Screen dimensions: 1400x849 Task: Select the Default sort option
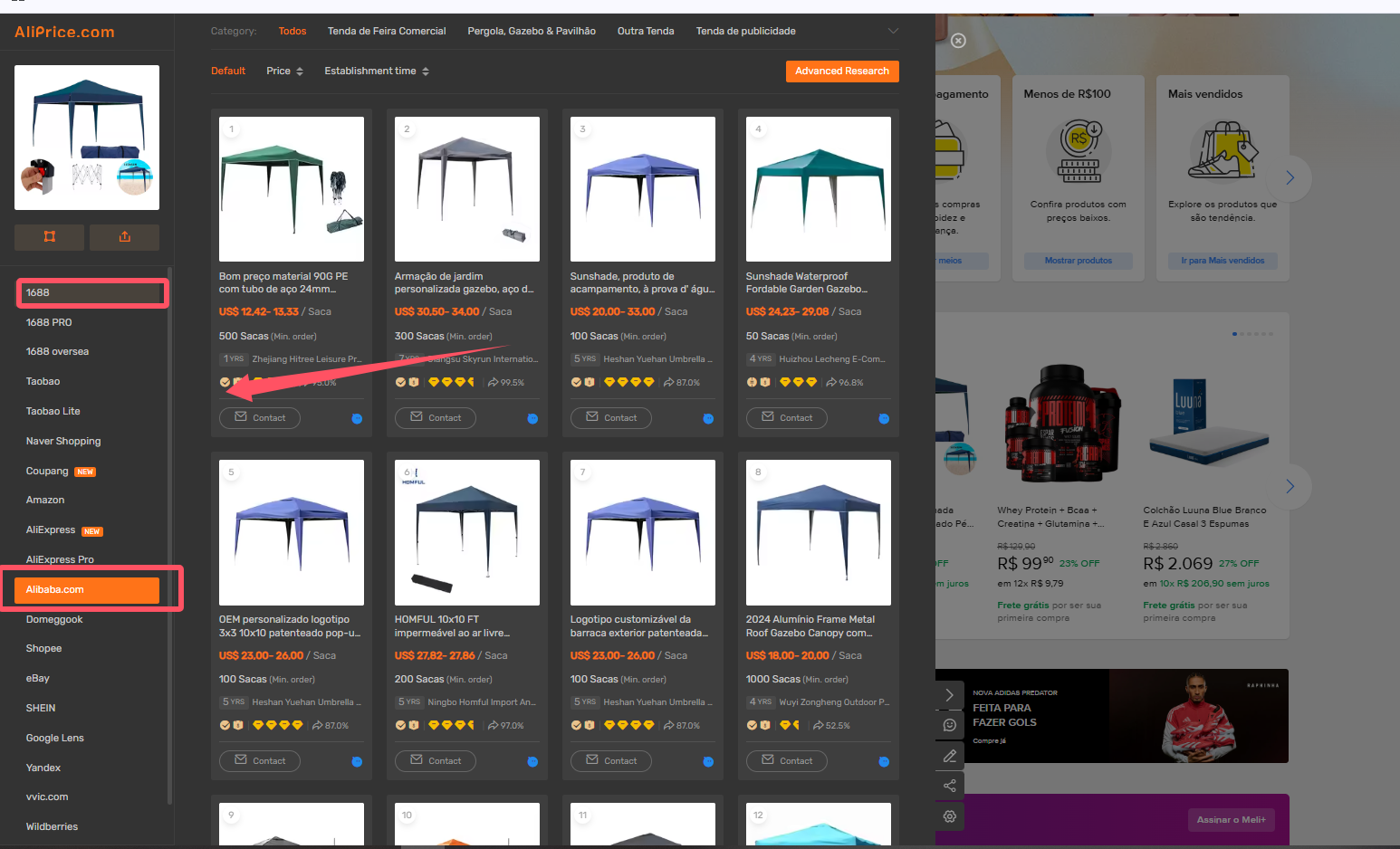click(228, 71)
